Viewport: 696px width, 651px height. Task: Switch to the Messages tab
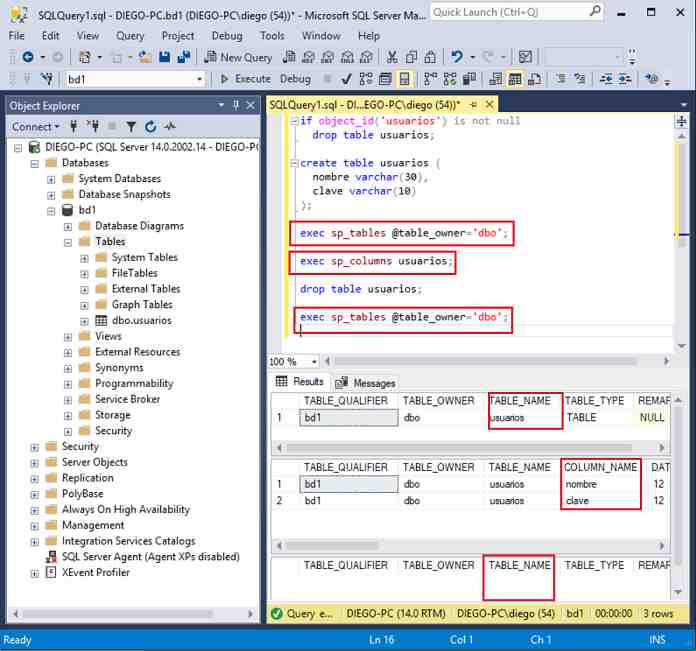tap(366, 383)
